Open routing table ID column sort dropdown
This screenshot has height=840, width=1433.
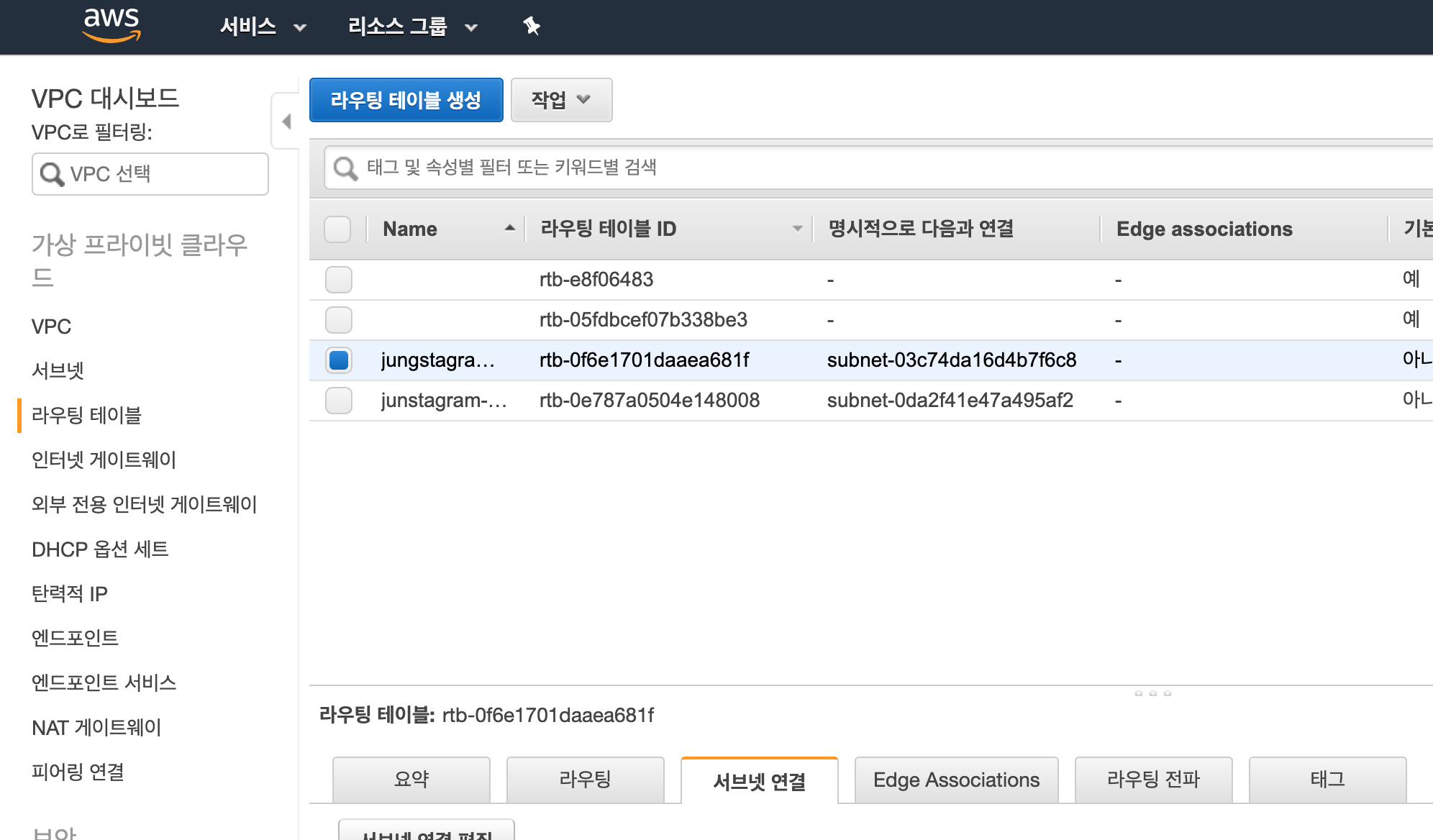click(797, 229)
